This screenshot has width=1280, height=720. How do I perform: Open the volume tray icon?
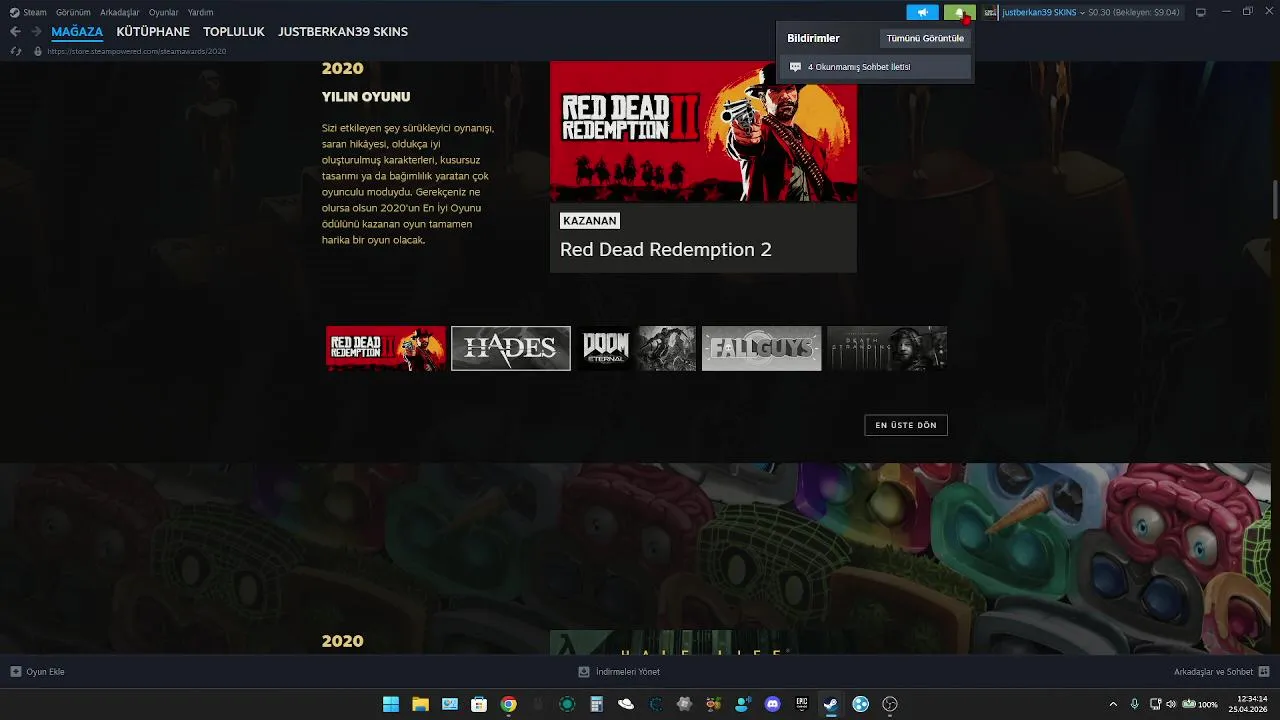click(x=1171, y=704)
